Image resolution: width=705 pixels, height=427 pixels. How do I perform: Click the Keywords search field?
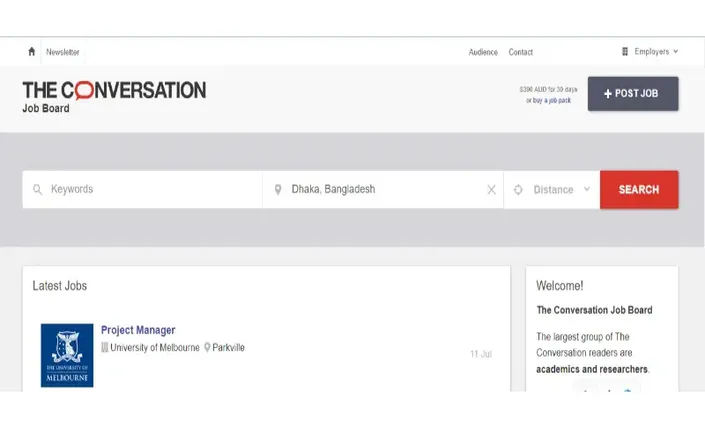click(x=143, y=189)
